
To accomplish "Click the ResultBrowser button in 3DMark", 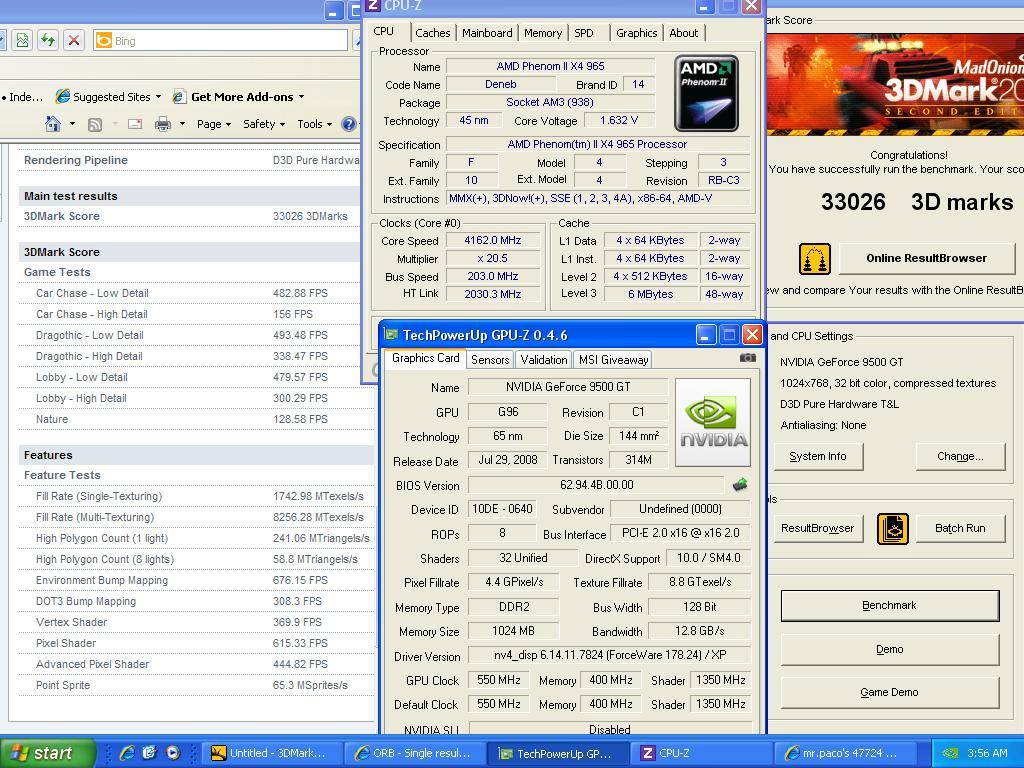I will point(818,528).
